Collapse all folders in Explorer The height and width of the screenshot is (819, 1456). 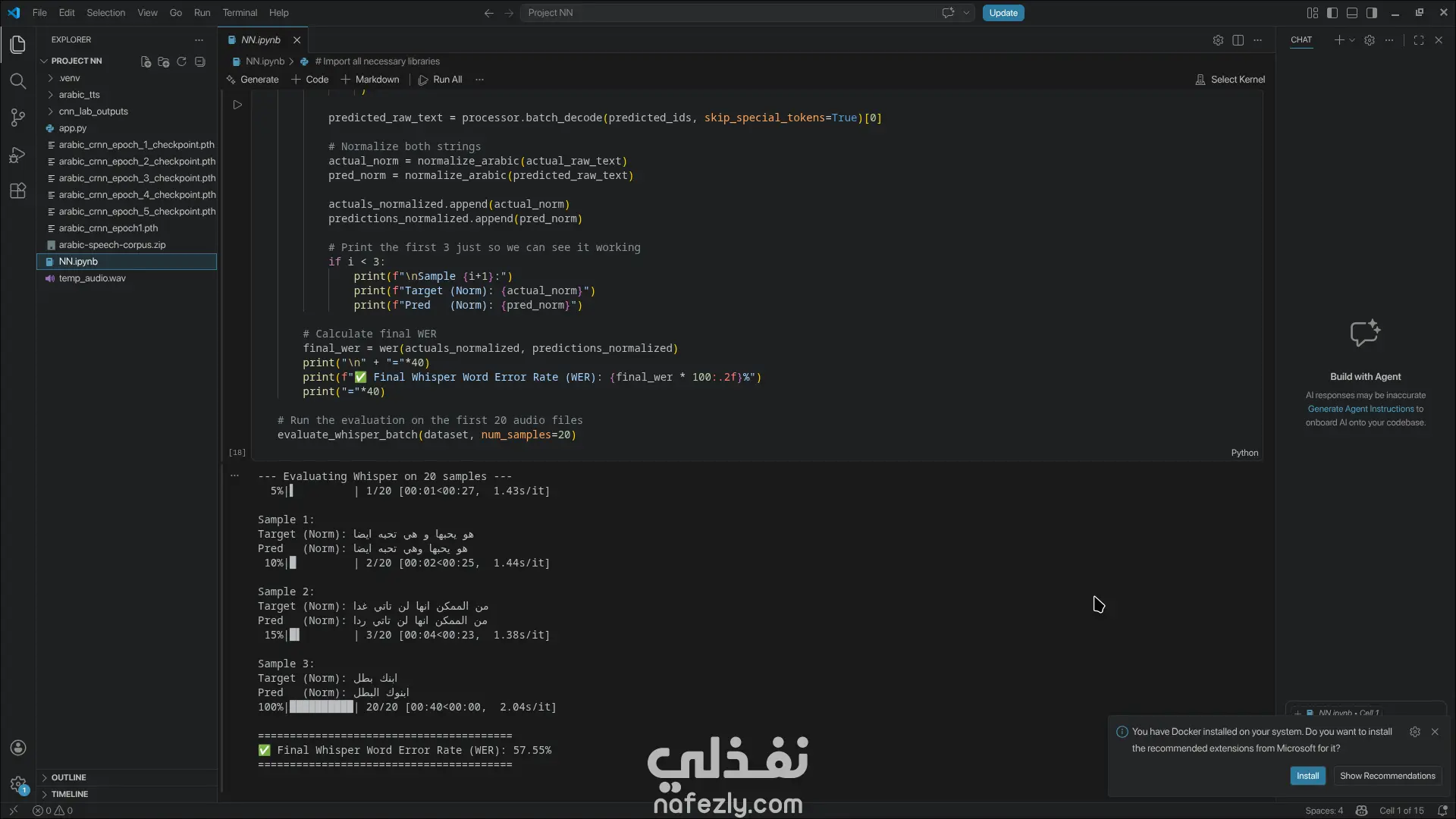(x=199, y=61)
